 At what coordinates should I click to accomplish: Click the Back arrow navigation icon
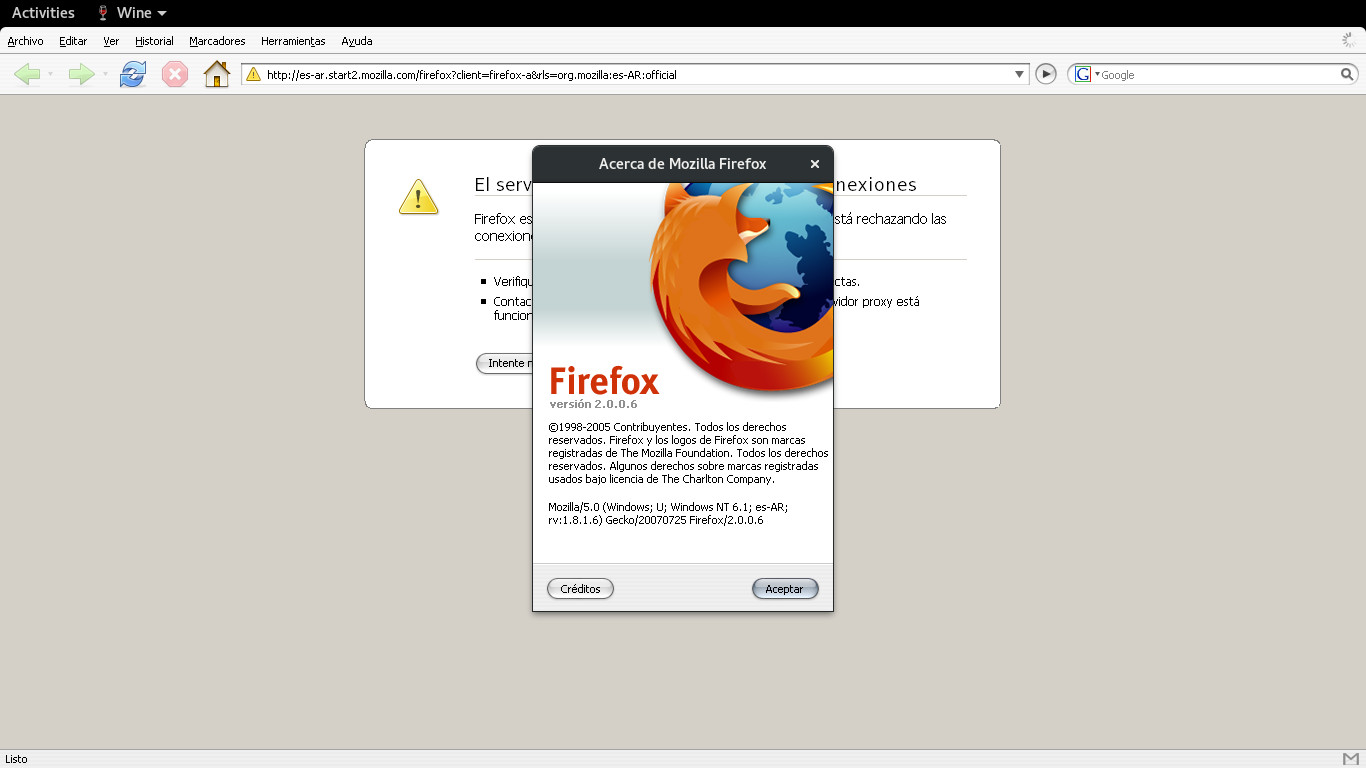click(x=27, y=74)
